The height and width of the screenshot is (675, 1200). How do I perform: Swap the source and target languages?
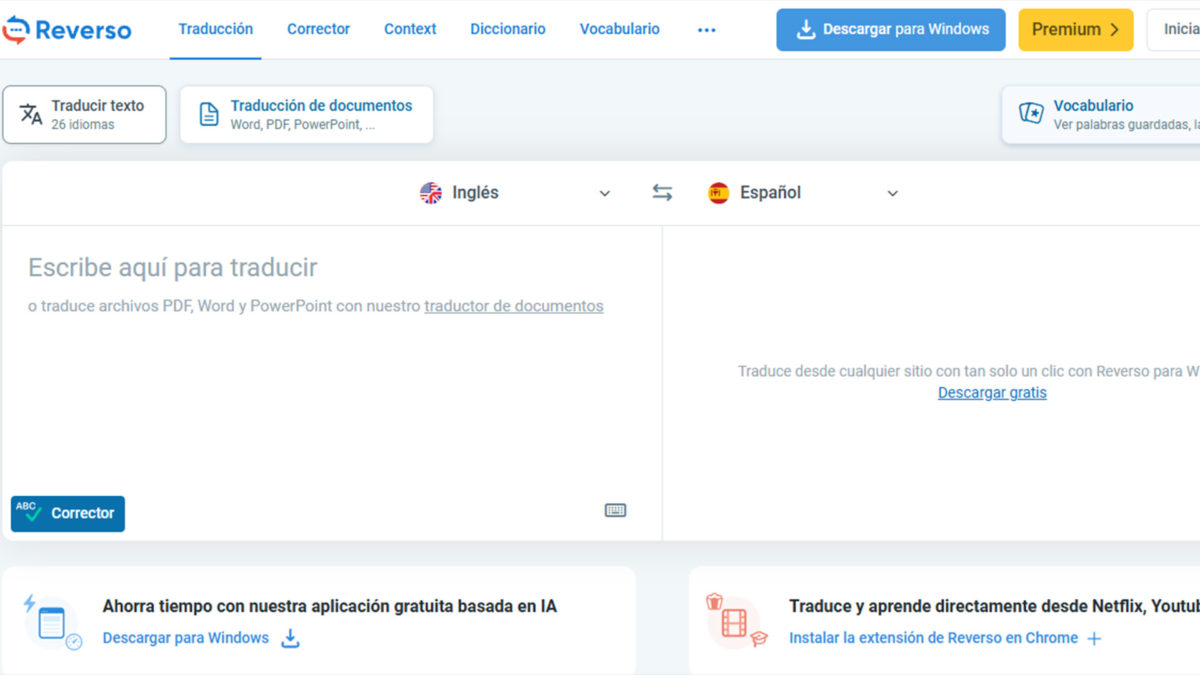pyautogui.click(x=662, y=193)
